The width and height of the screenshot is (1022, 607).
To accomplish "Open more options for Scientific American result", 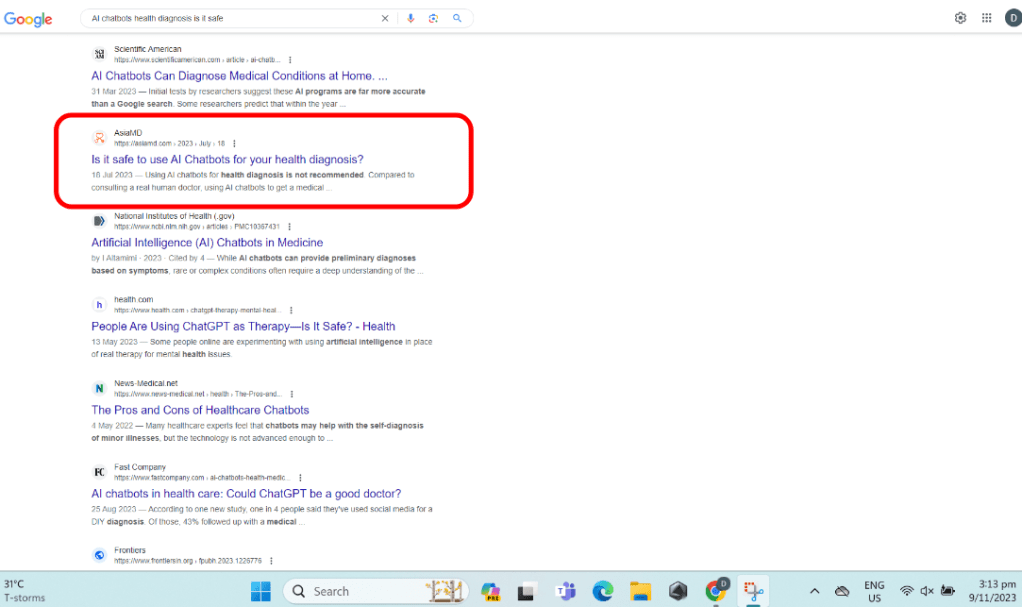I will pos(290,60).
